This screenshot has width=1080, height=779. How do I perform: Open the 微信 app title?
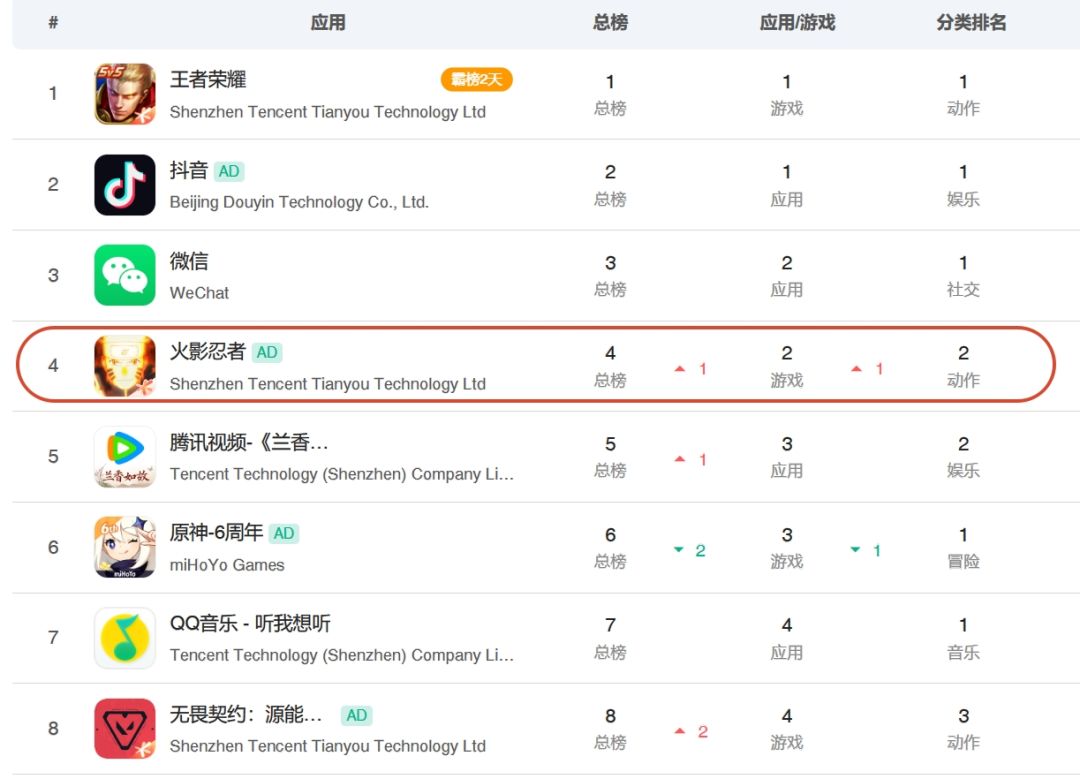189,262
